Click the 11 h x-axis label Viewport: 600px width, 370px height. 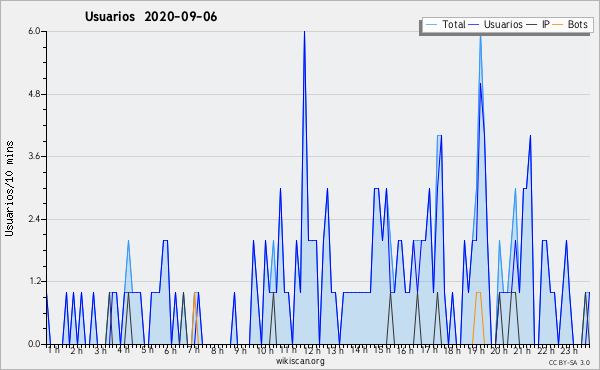pyautogui.click(x=288, y=350)
